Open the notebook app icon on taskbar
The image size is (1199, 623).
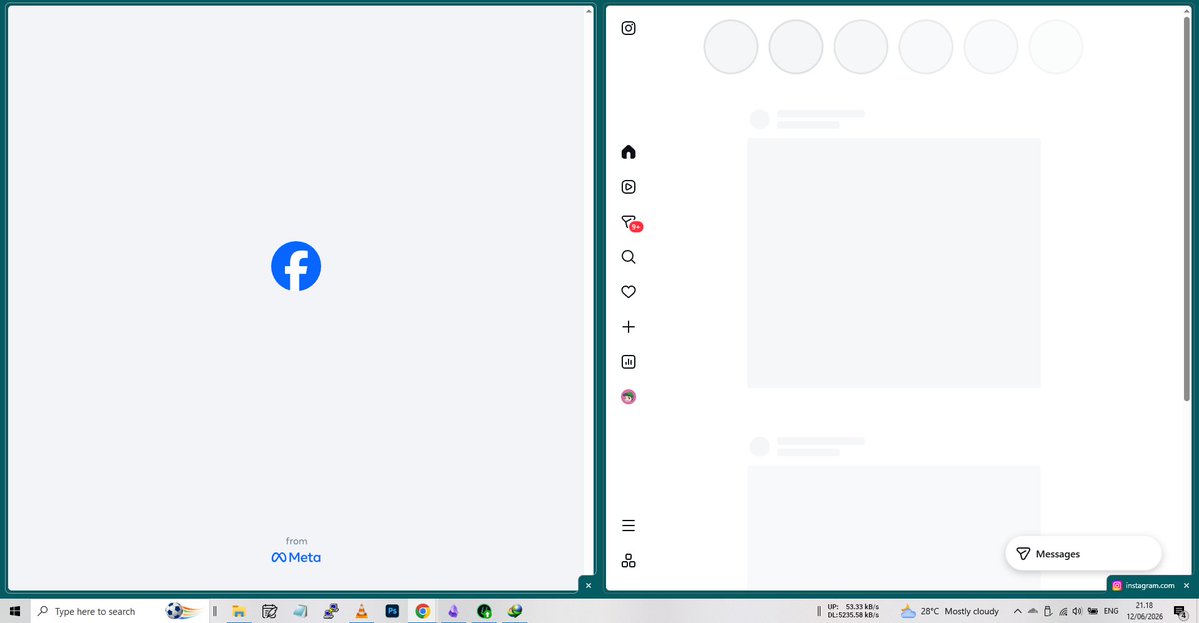tap(300, 611)
